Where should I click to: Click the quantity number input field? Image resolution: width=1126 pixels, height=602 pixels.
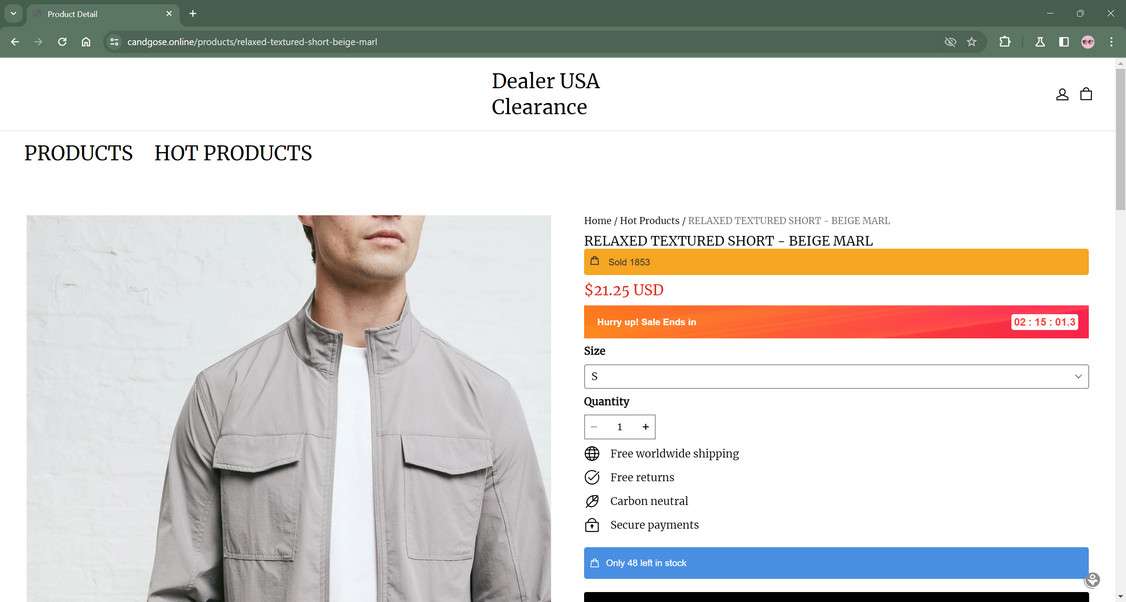(x=619, y=427)
